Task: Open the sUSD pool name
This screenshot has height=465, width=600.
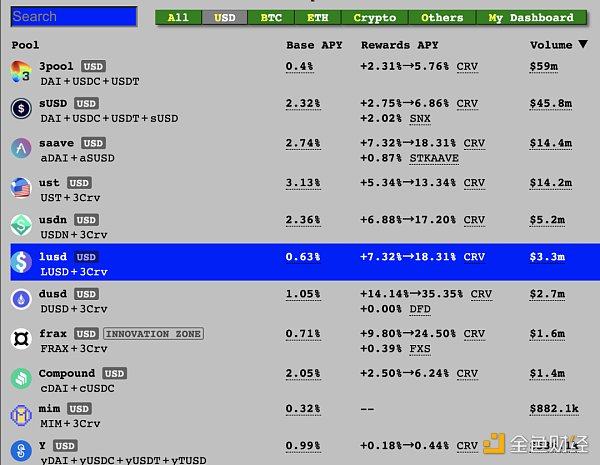Action: [x=53, y=103]
